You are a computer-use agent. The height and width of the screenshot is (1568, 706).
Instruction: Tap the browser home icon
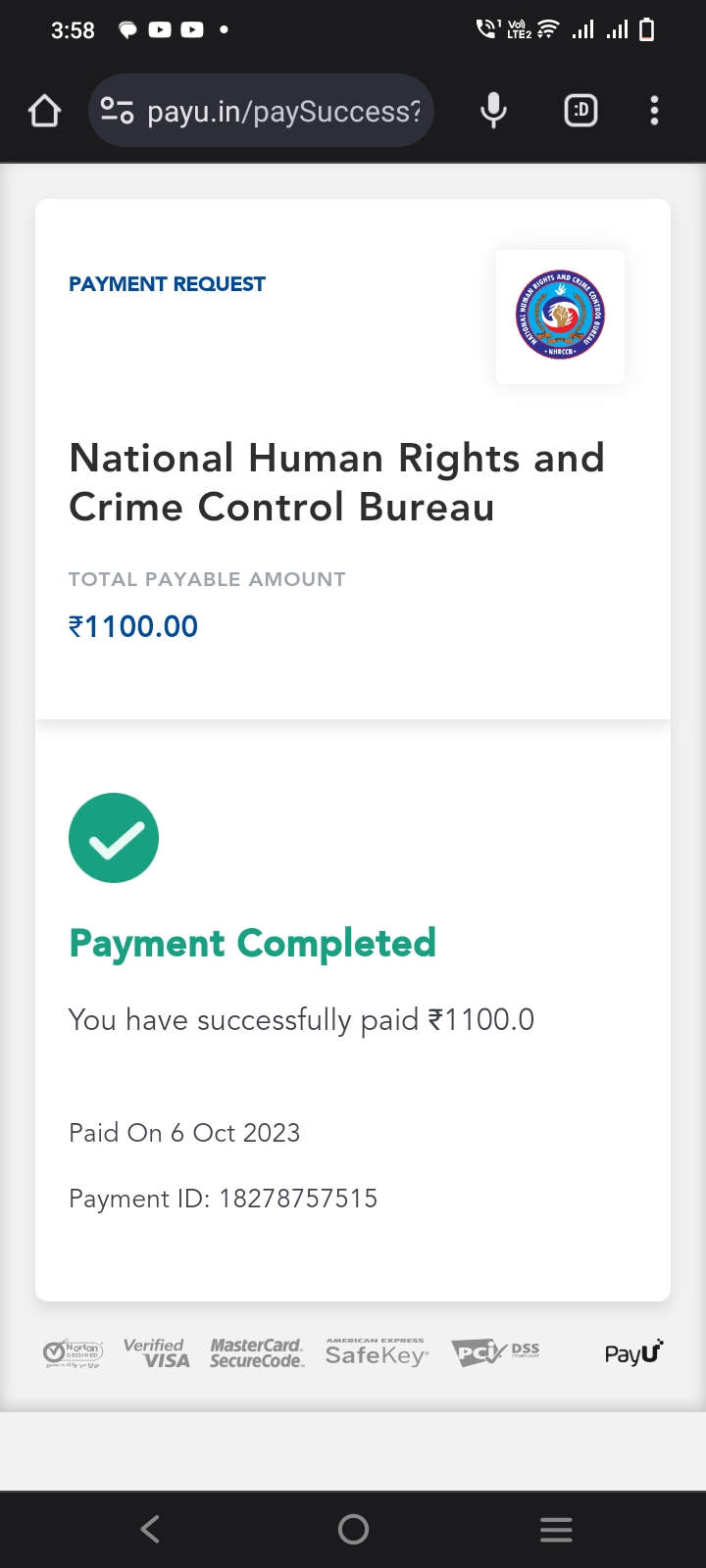45,112
